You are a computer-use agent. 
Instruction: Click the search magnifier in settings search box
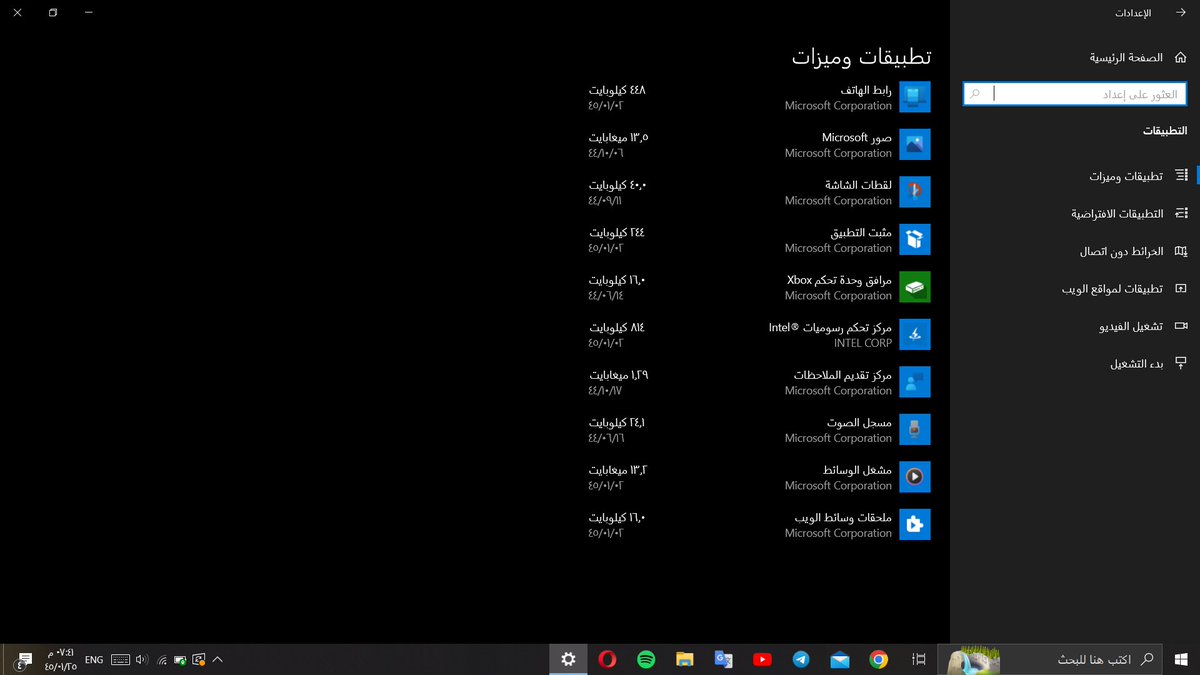(x=975, y=94)
